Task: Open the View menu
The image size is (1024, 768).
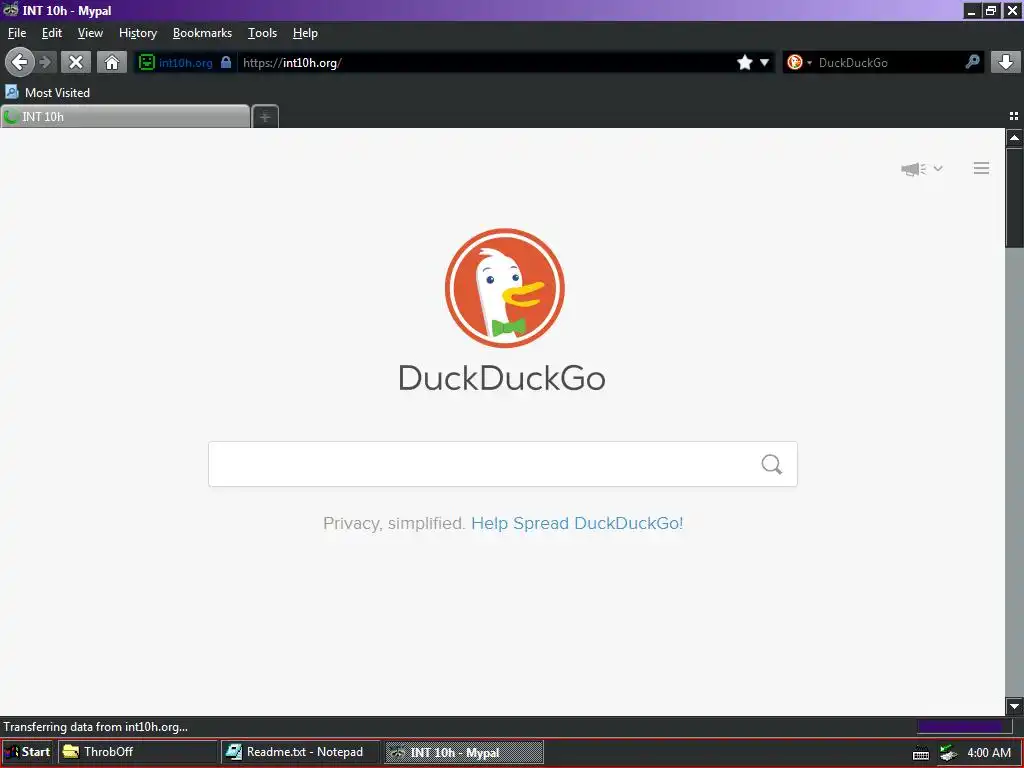Action: coord(90,33)
